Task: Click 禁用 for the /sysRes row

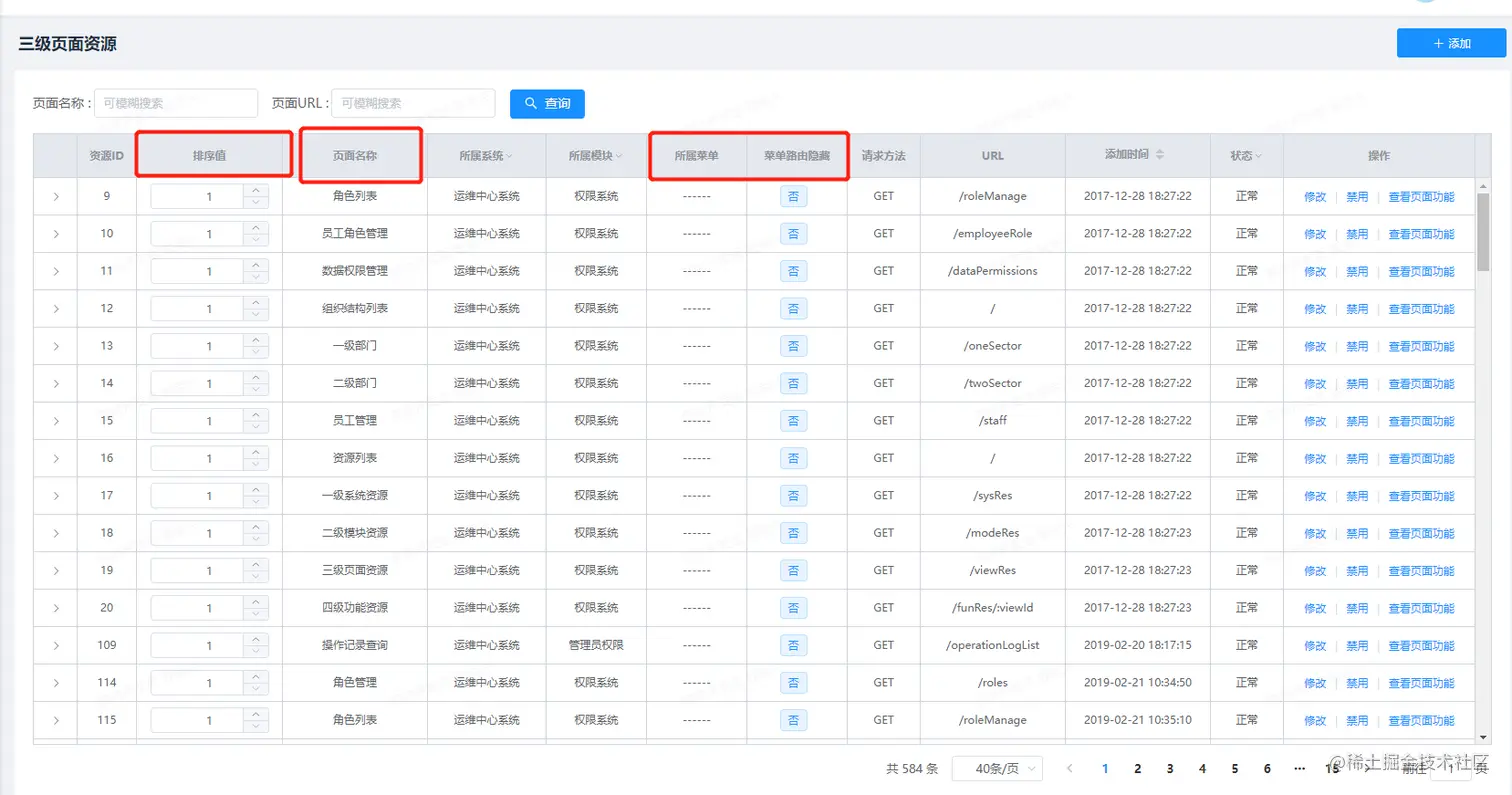Action: coord(1357,497)
